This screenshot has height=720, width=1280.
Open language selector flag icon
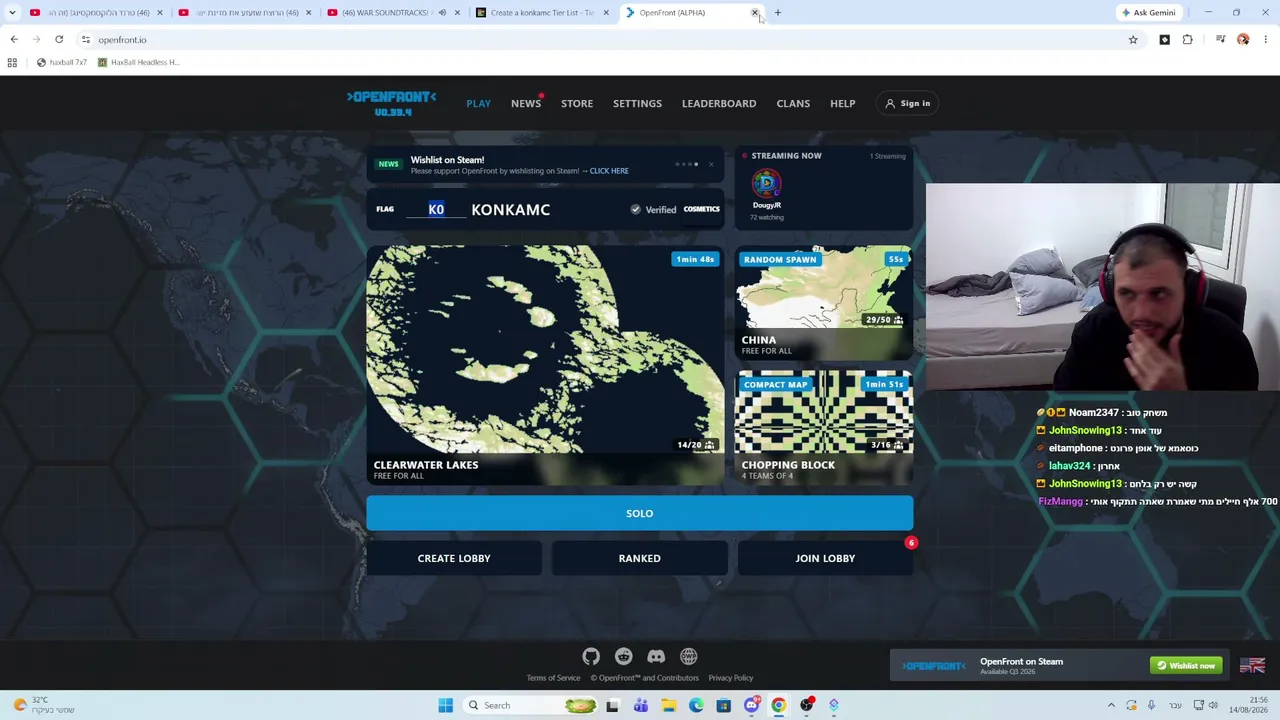[1252, 666]
